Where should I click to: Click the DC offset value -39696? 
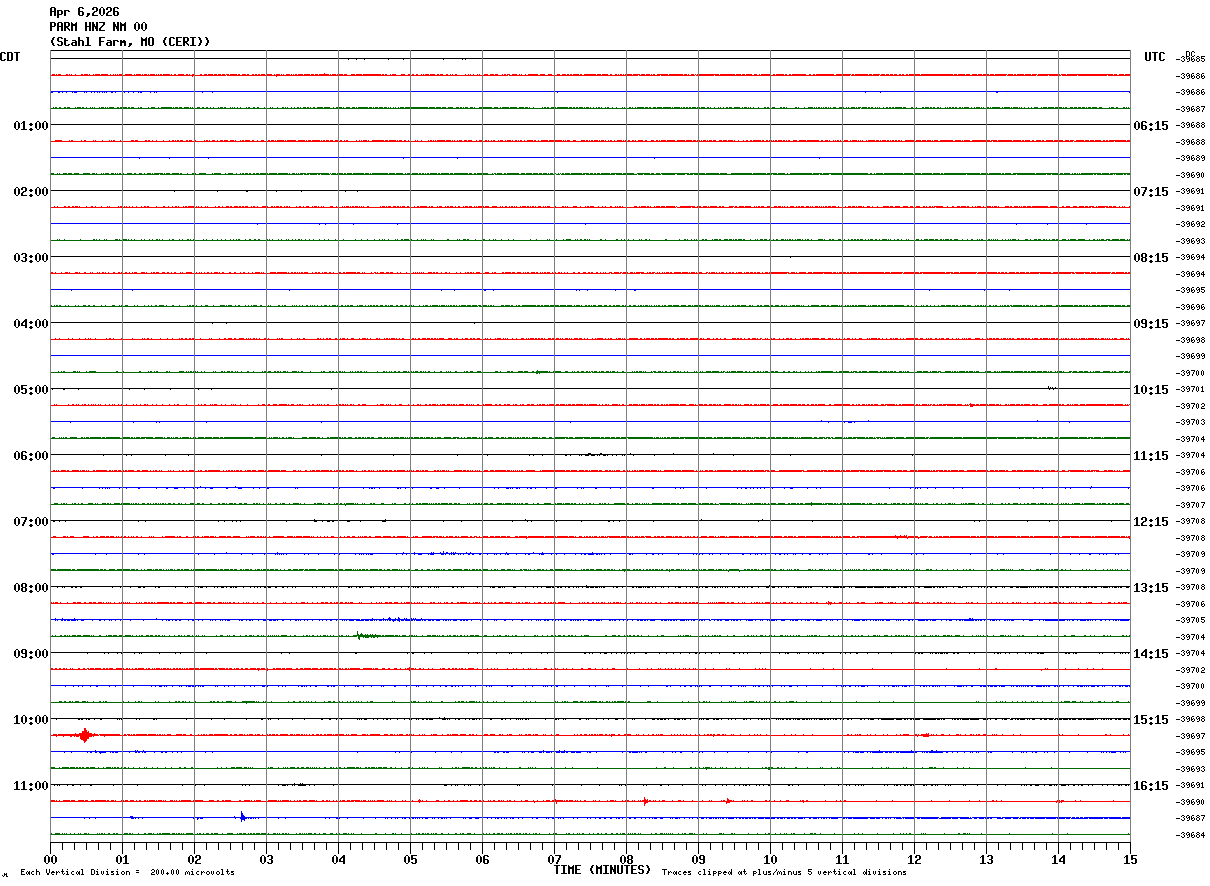(x=1192, y=307)
